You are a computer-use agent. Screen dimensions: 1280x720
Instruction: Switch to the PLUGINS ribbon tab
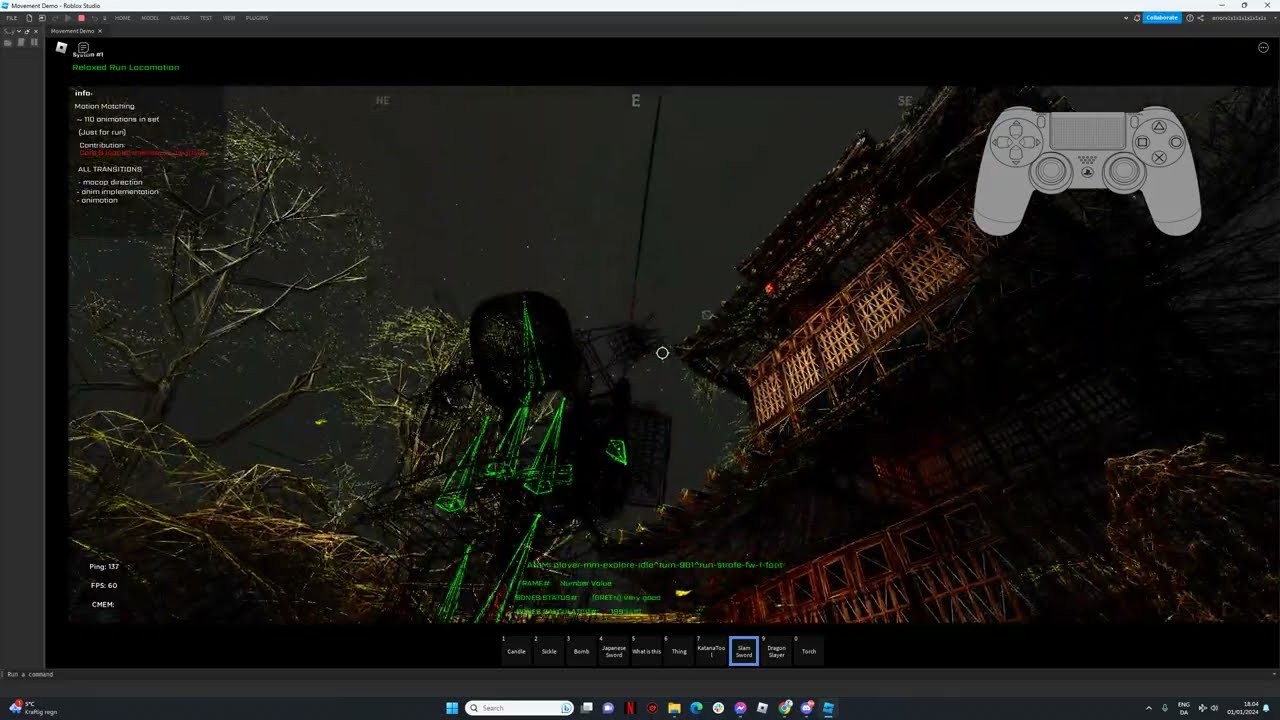tap(257, 18)
